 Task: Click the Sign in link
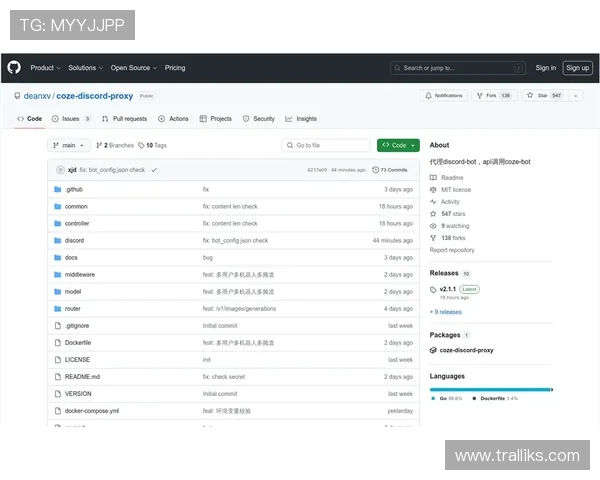[x=545, y=68]
